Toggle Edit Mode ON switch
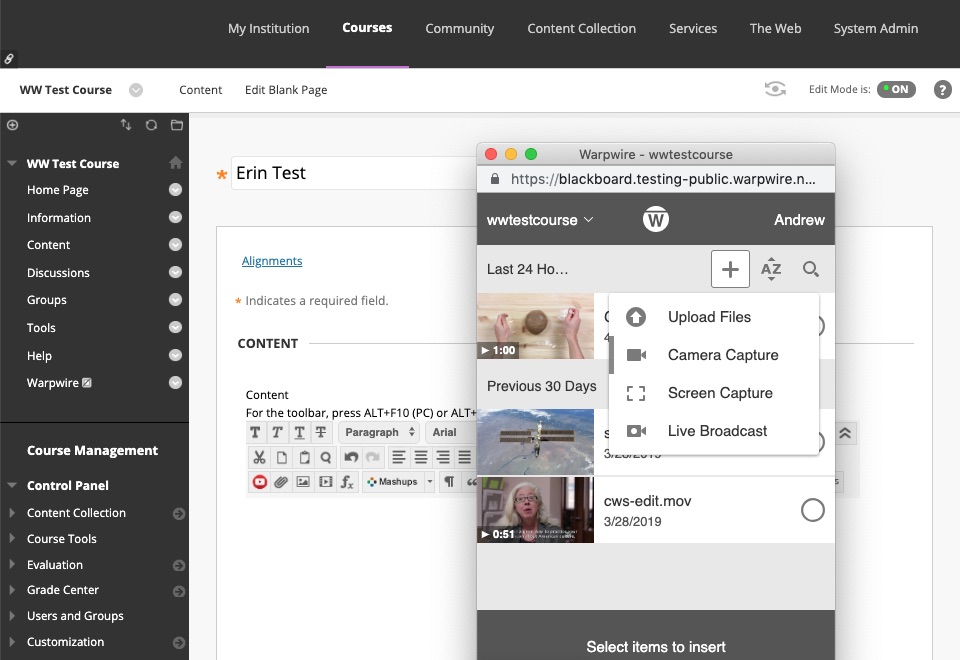This screenshot has height=660, width=960. pos(896,89)
